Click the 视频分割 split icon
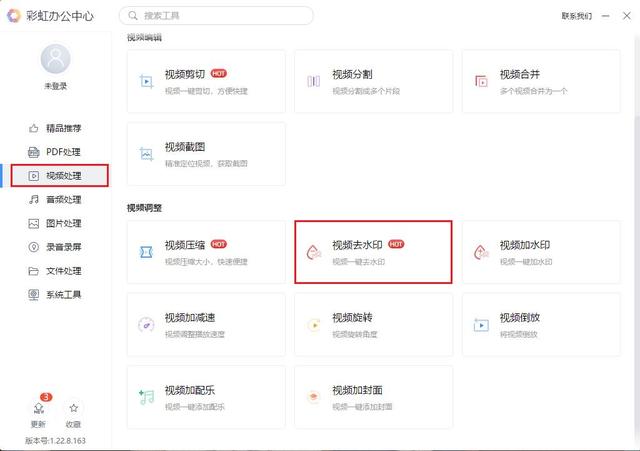640x451 pixels. click(x=313, y=81)
